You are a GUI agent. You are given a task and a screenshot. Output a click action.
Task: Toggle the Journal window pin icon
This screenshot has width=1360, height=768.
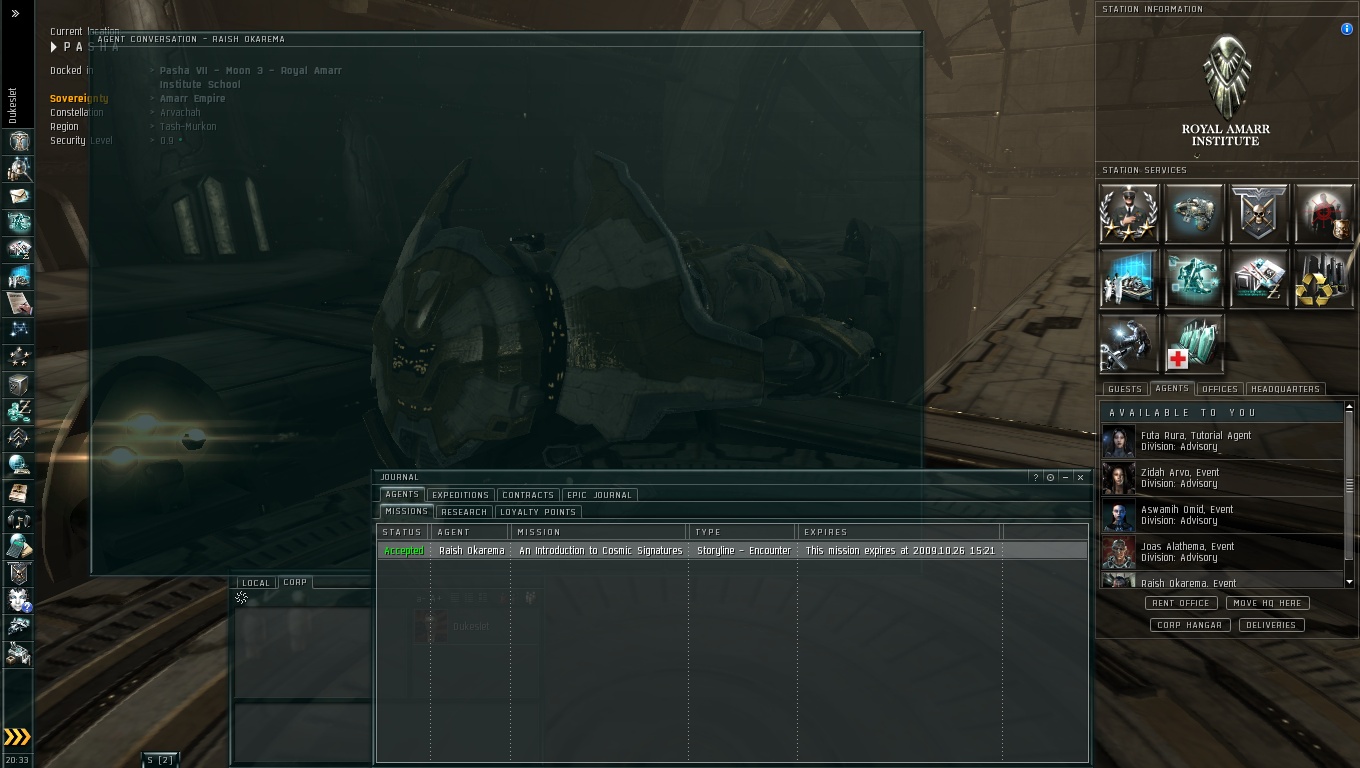[x=1050, y=477]
